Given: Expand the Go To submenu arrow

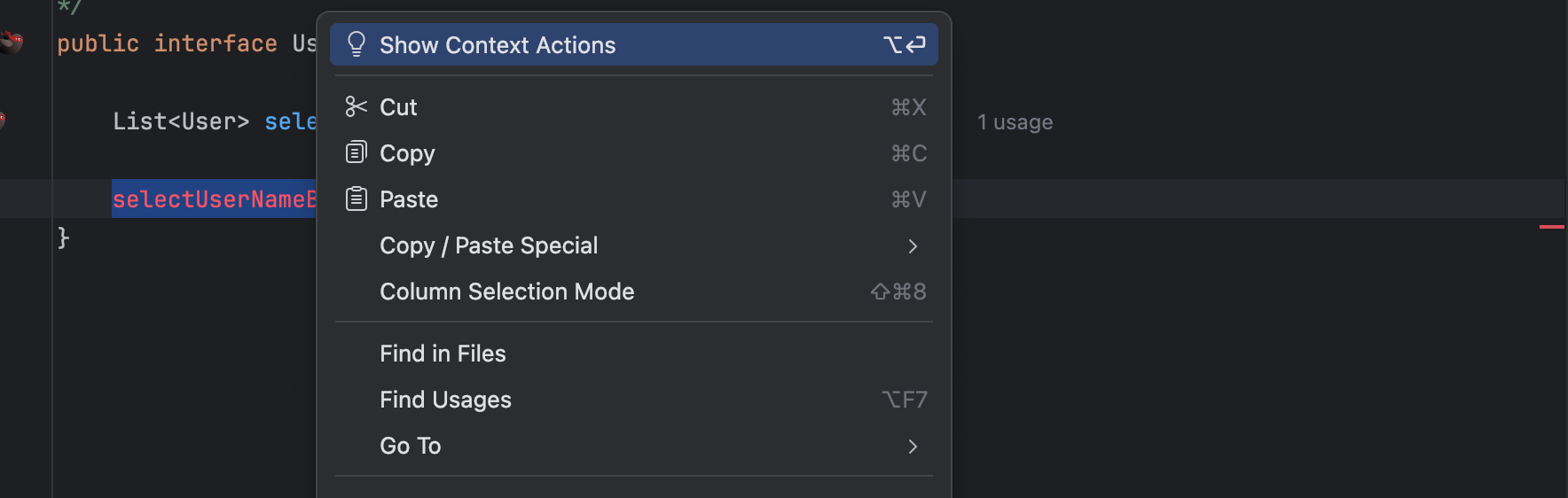Looking at the screenshot, I should (913, 447).
